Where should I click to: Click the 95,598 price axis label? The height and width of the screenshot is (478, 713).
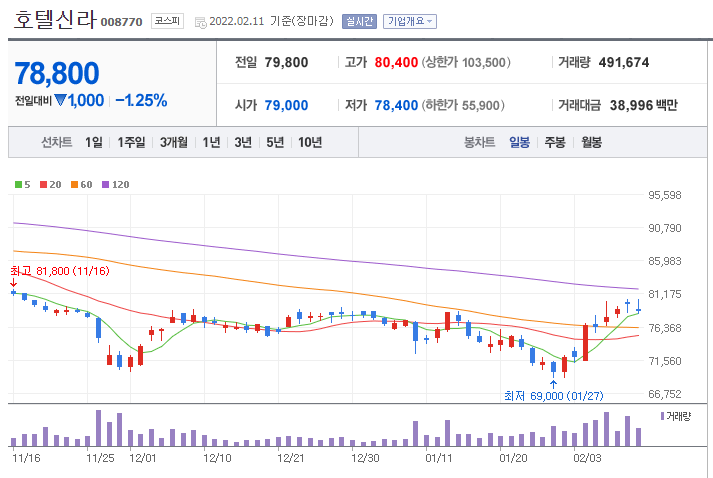click(x=665, y=196)
